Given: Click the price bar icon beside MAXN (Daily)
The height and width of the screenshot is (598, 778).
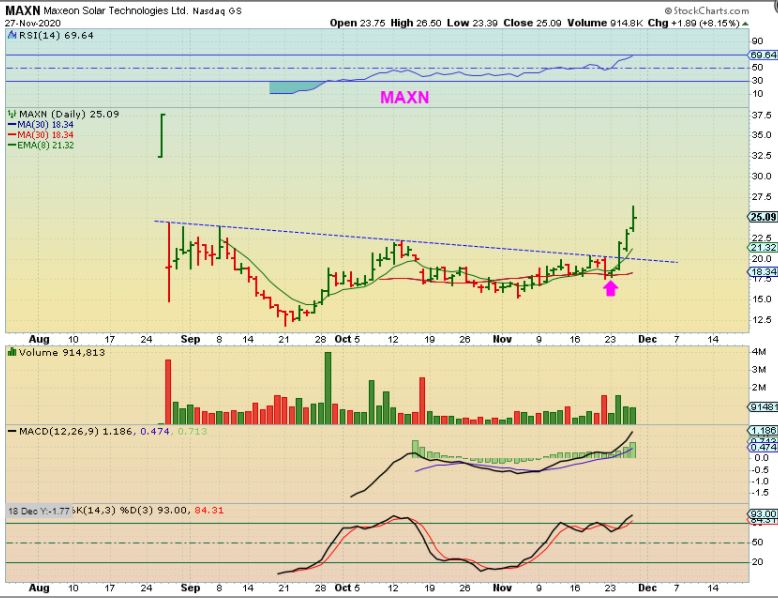Looking at the screenshot, I should (12, 114).
